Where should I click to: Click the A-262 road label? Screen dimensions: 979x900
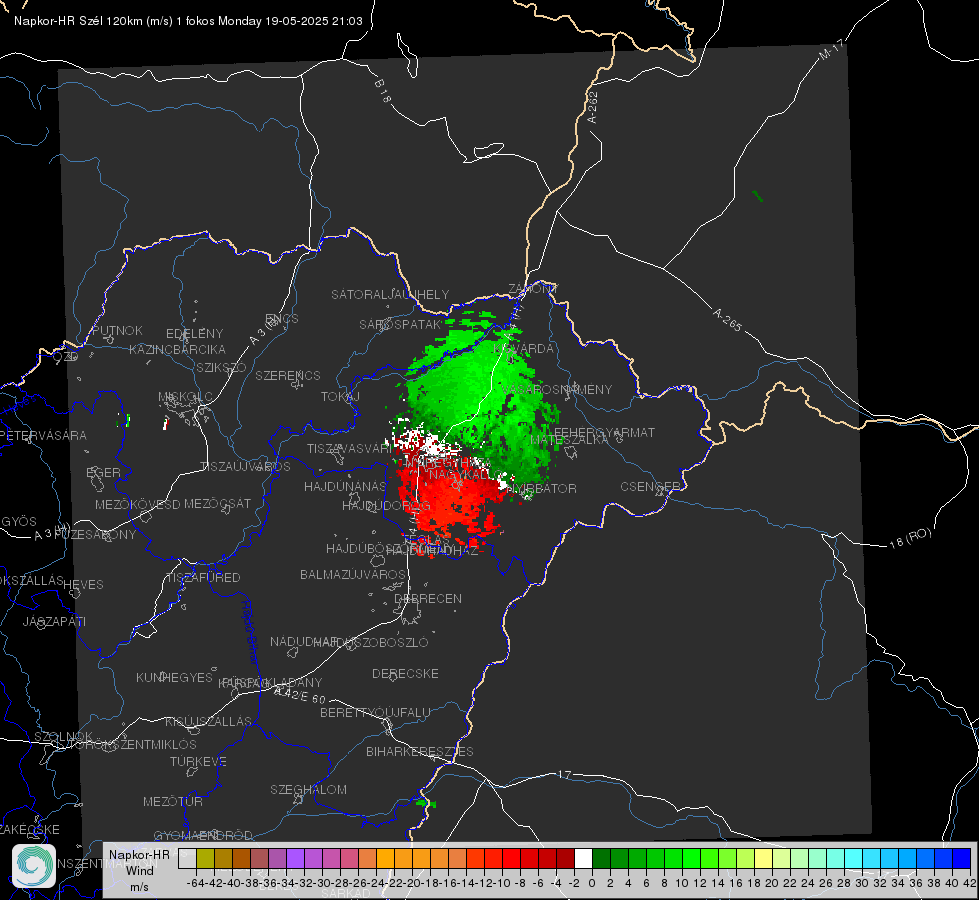[593, 107]
